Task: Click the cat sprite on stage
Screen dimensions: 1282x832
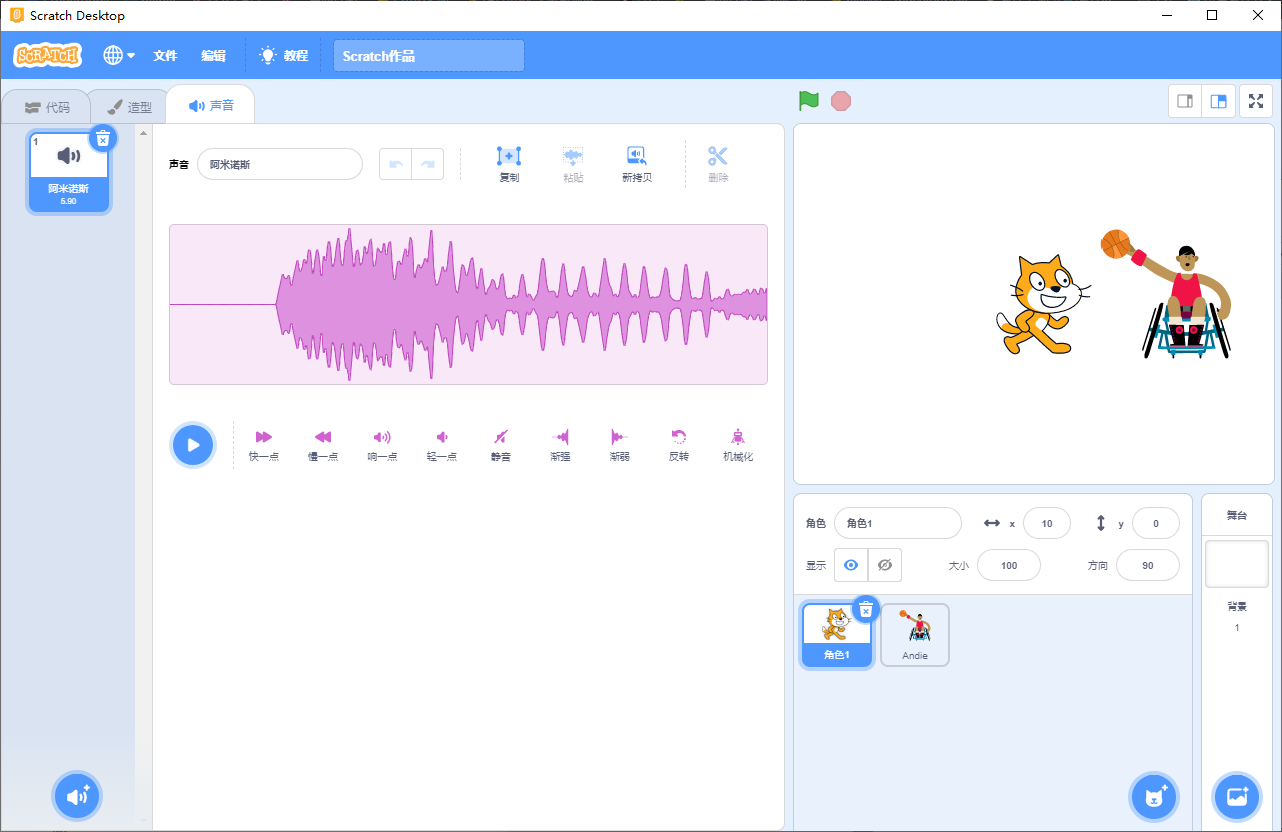Action: pyautogui.click(x=1043, y=304)
